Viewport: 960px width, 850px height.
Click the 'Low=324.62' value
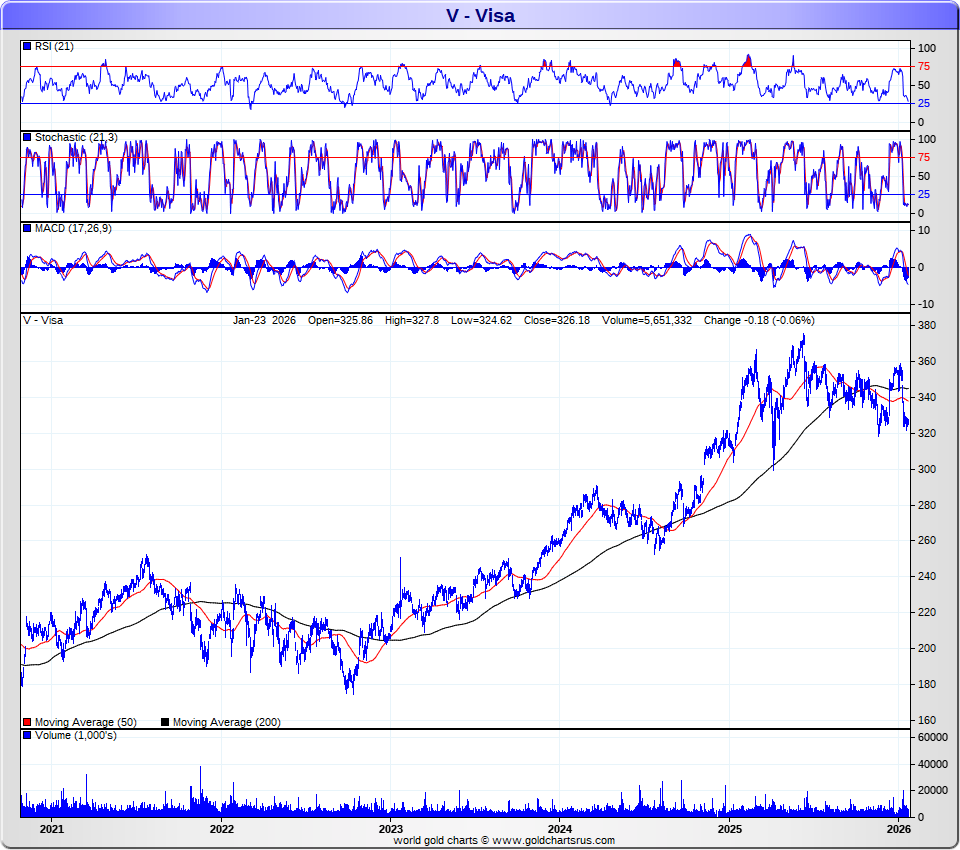(481, 320)
